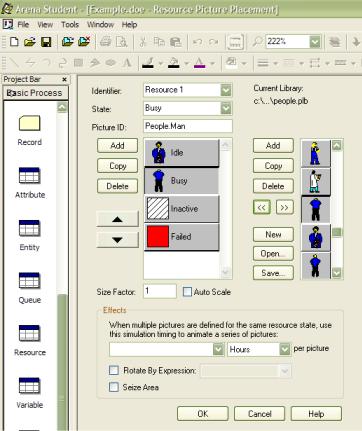Open the Record module icon
The height and width of the screenshot is (431, 362).
pos(30,123)
